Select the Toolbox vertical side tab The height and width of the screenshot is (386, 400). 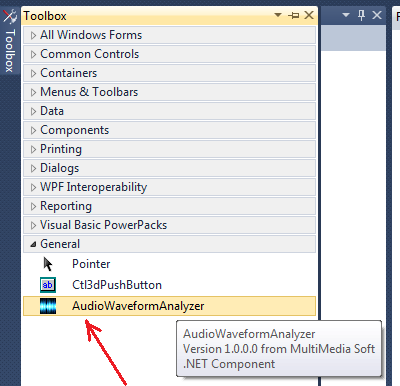[10, 40]
